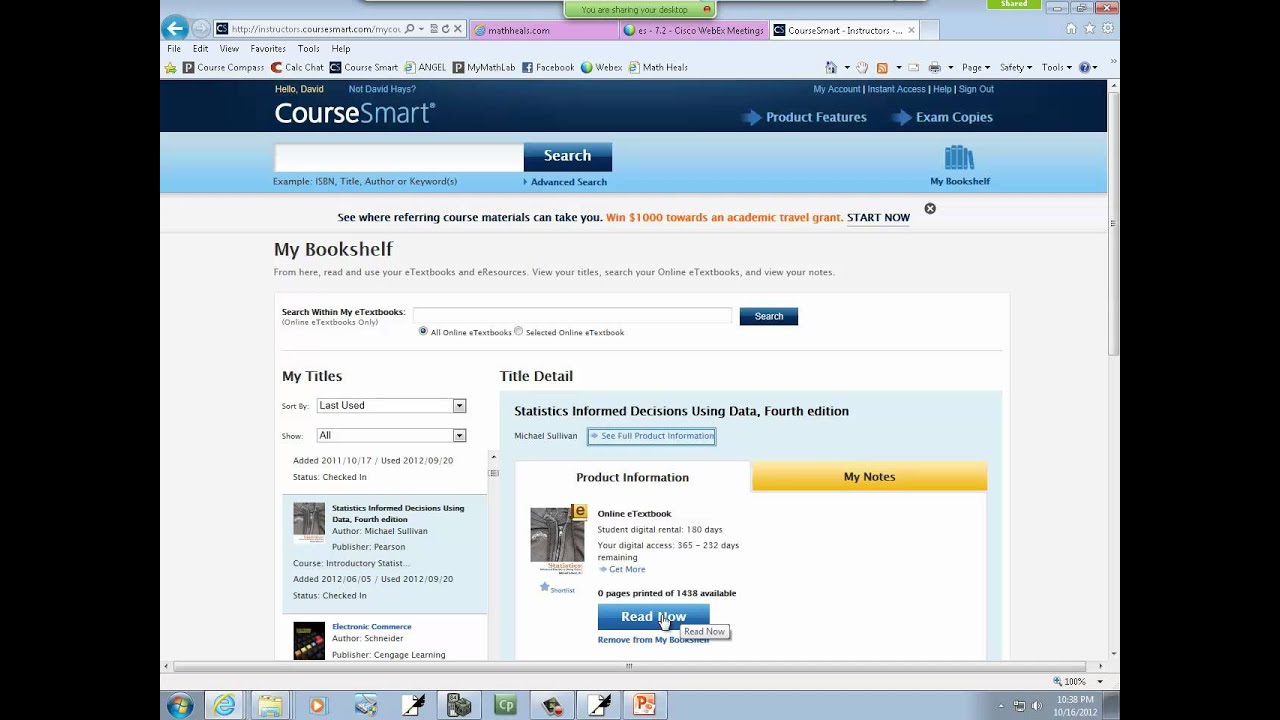Open the Electronic Commerce title
1280x720 pixels.
(371, 627)
